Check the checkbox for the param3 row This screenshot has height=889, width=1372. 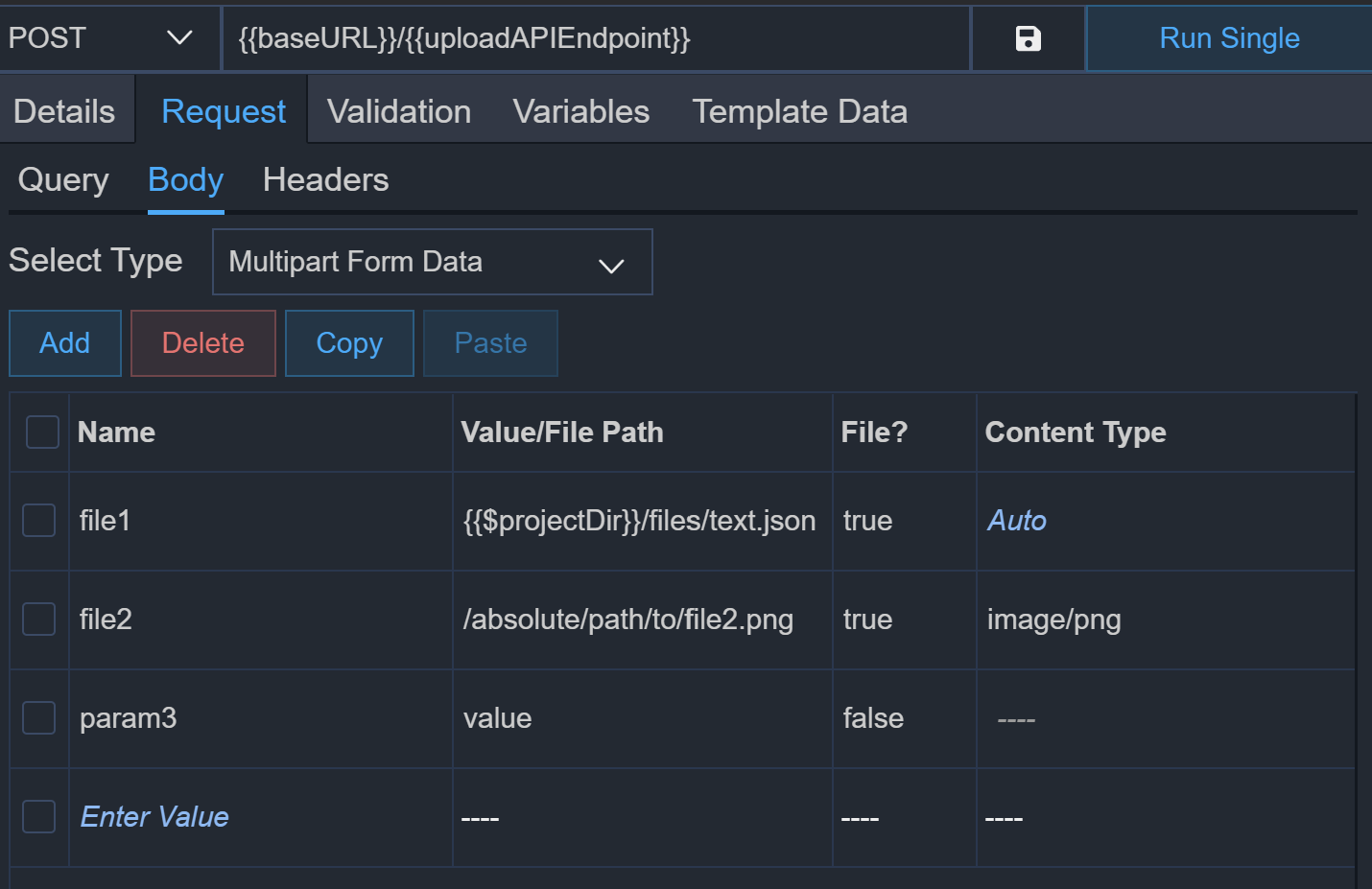[38, 717]
